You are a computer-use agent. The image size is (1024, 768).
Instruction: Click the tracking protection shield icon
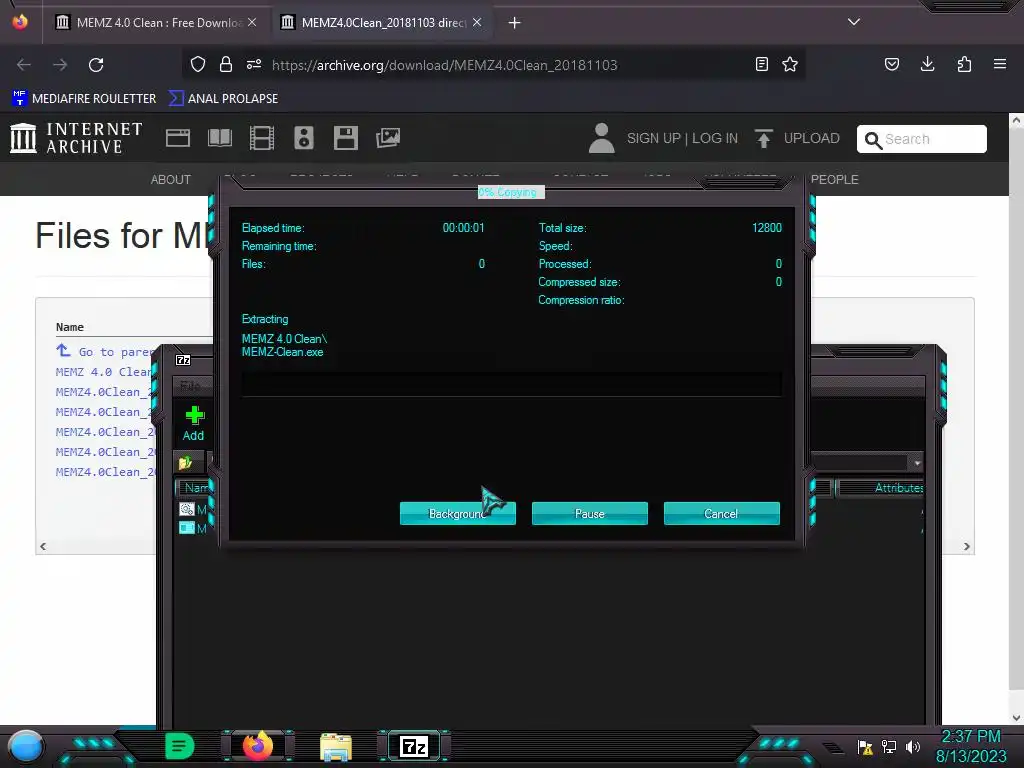click(x=198, y=64)
